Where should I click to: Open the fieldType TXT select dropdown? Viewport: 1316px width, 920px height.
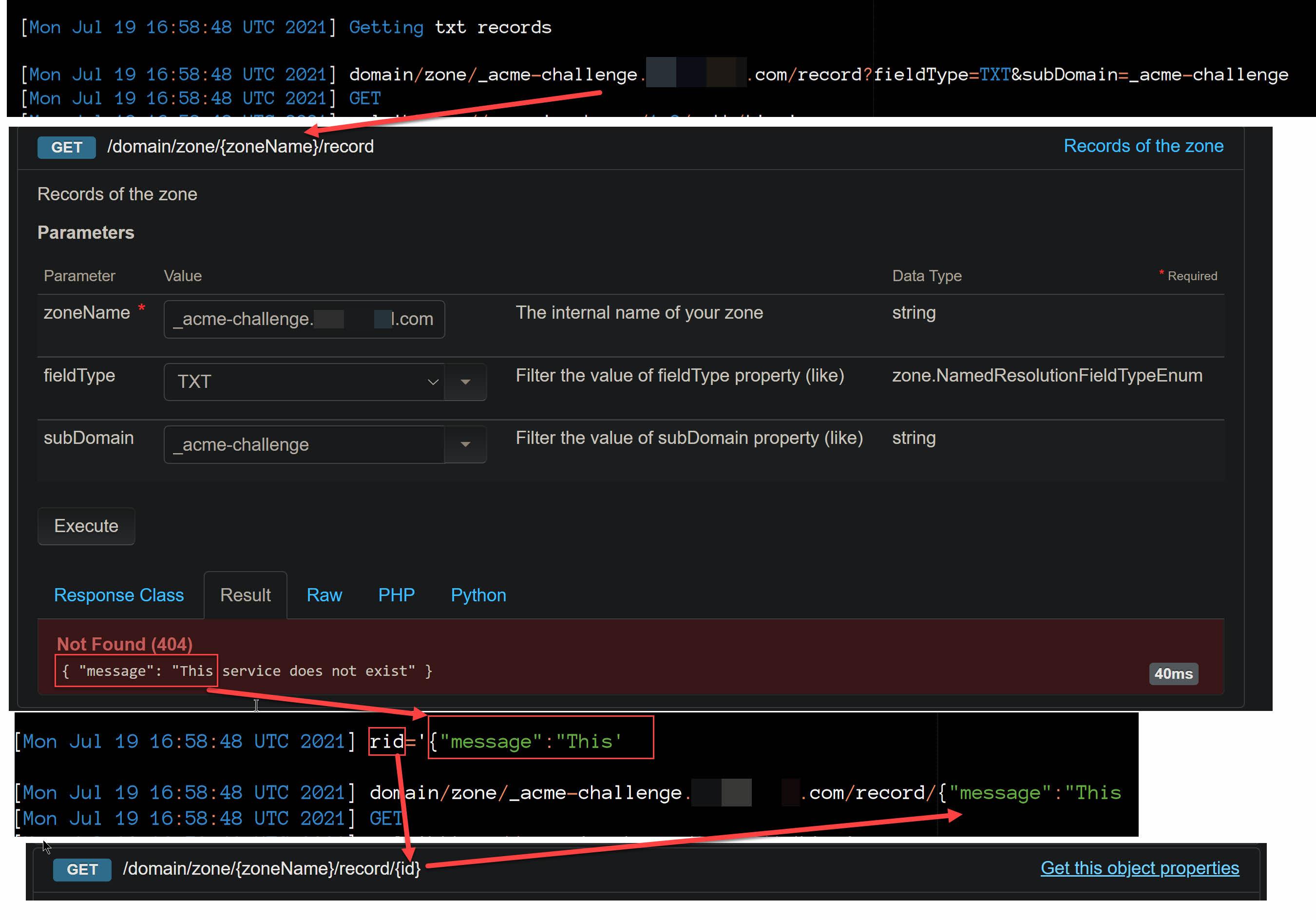coord(304,382)
